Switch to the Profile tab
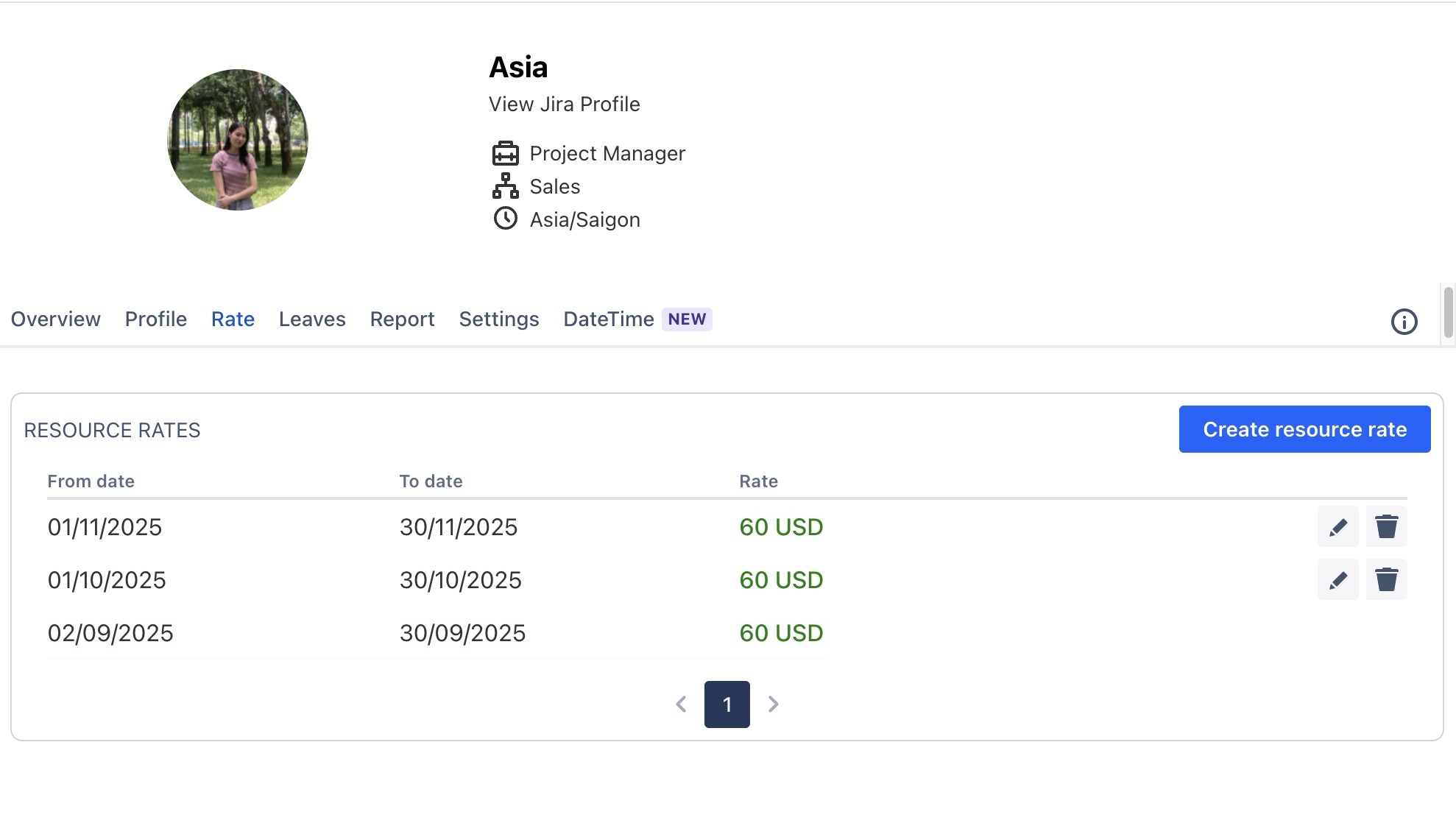This screenshot has height=823, width=1456. 155,319
